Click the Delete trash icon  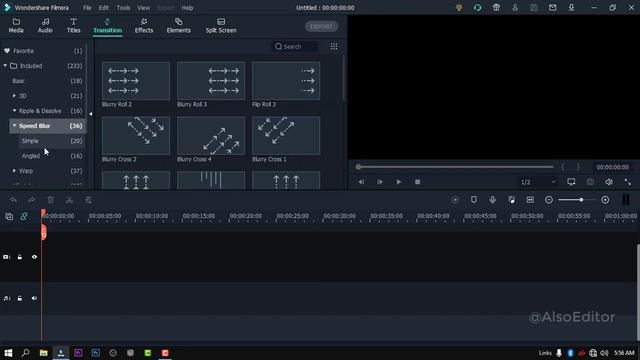pos(51,200)
